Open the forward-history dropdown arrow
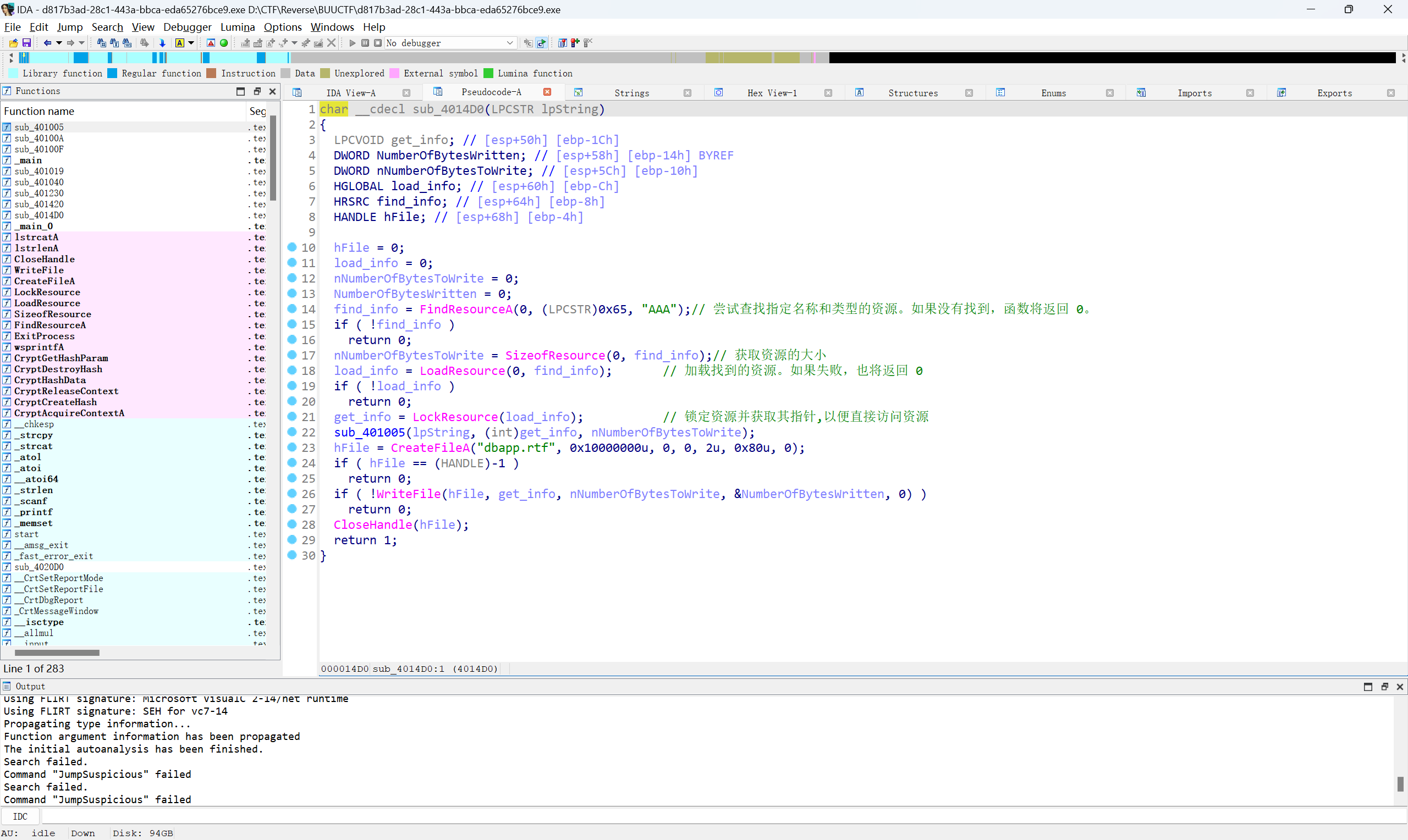This screenshot has width=1408, height=840. (81, 43)
